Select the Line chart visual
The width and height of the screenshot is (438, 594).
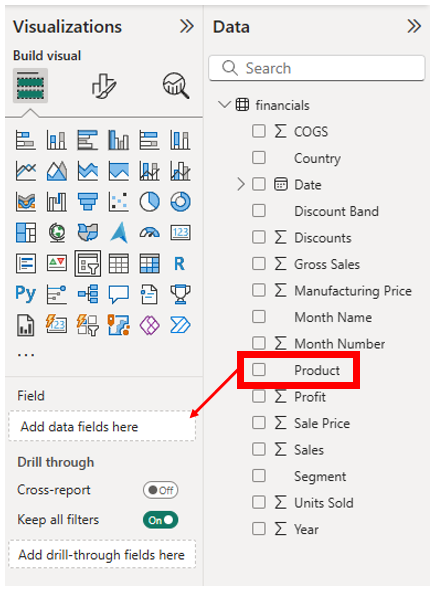click(x=26, y=171)
